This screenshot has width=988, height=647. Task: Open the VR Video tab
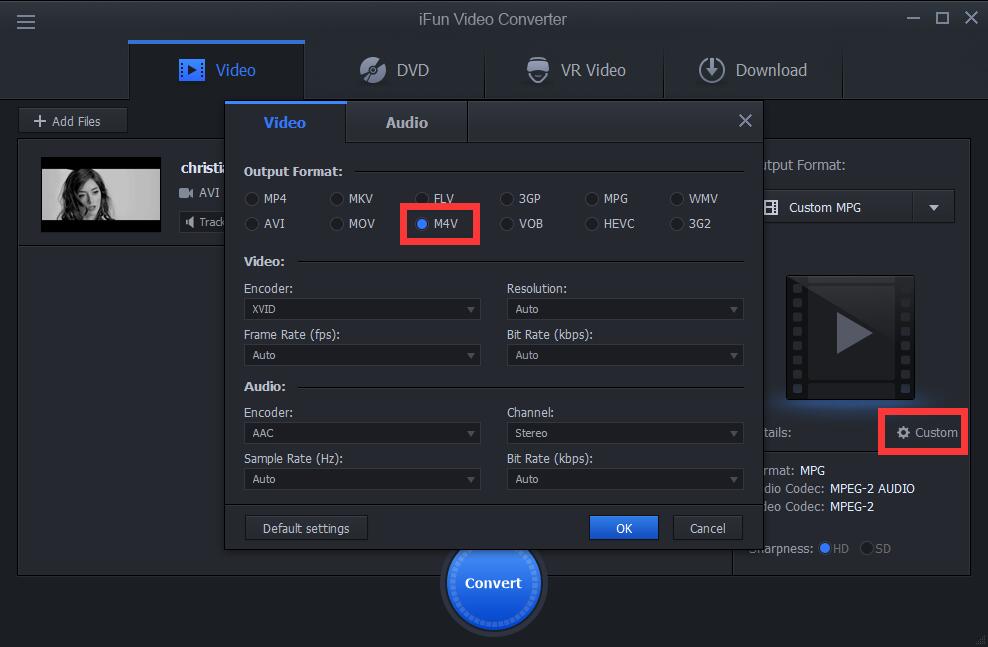coord(575,70)
